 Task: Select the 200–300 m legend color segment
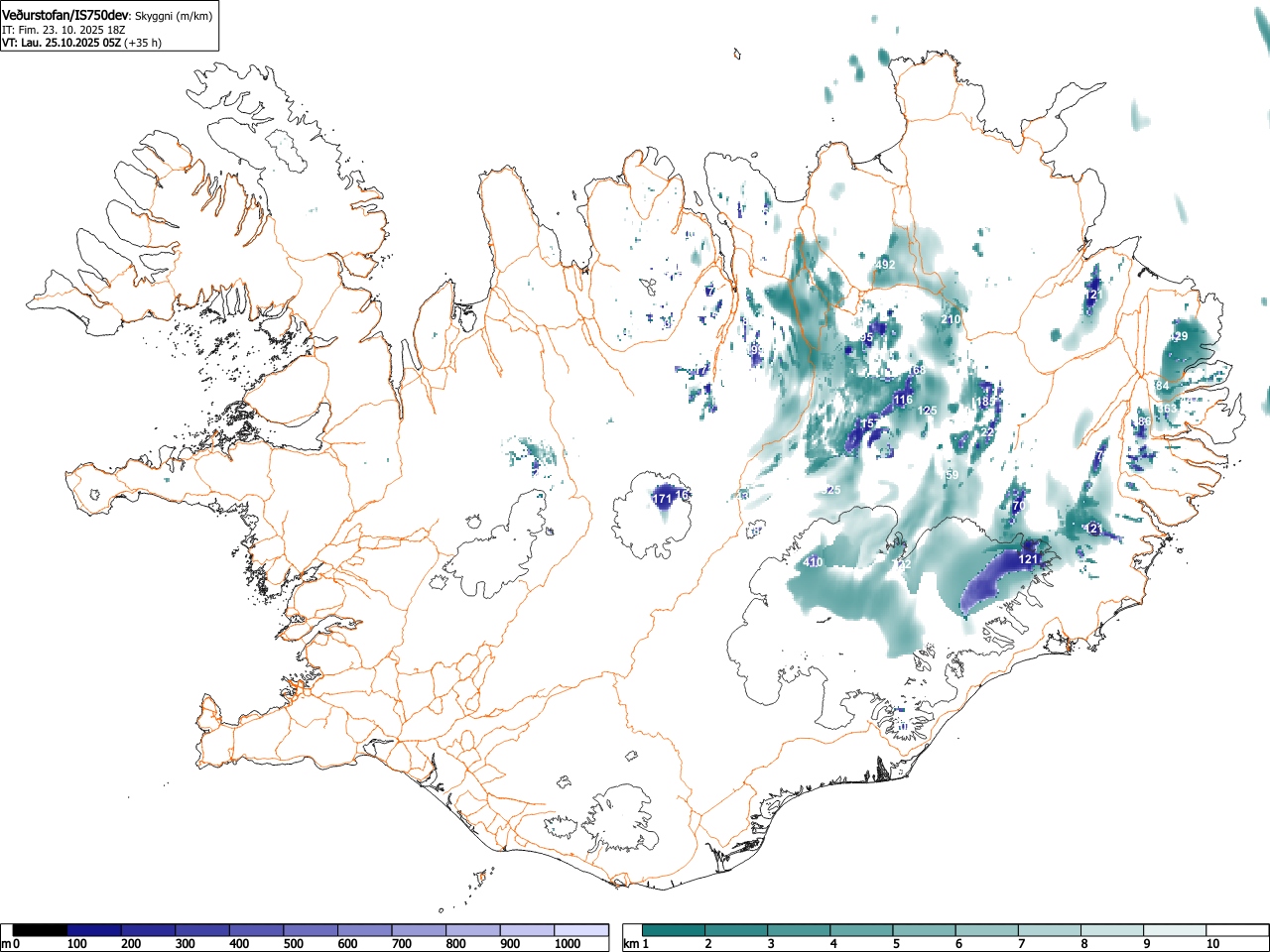coord(149,930)
